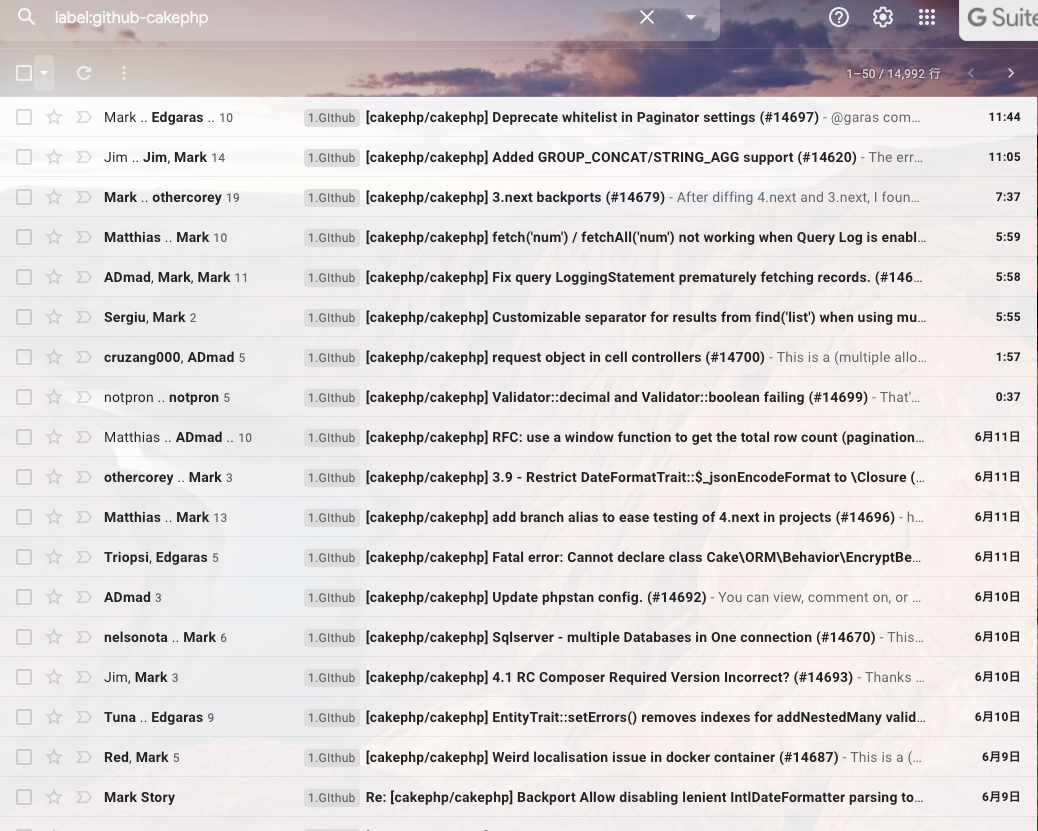The image size is (1038, 831).
Task: Open the Settings gear
Action: [x=882, y=17]
